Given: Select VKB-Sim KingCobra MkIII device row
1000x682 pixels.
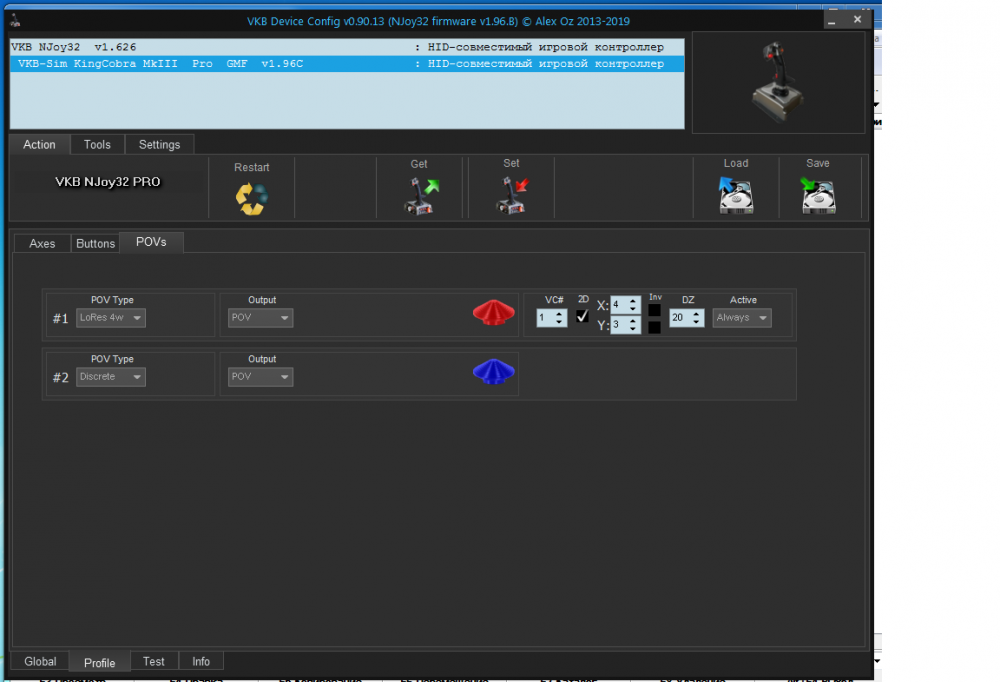Looking at the screenshot, I should [347, 64].
